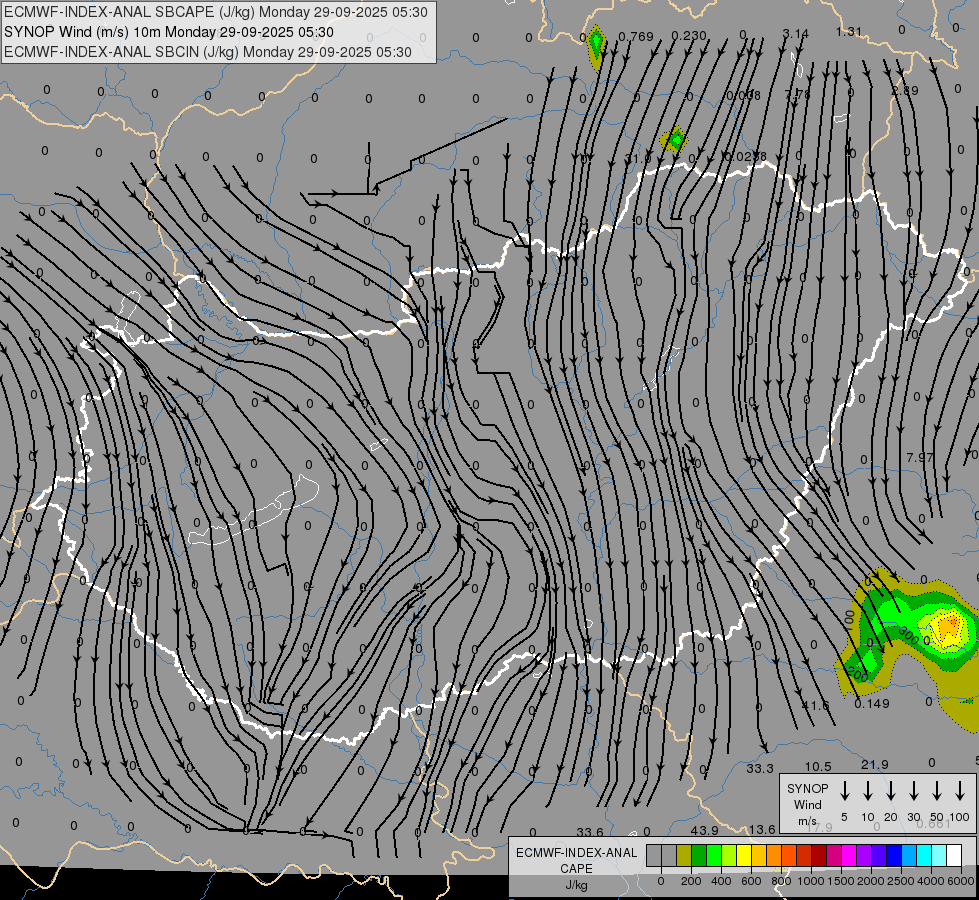
Task: Pick the pure blue swatch left of 2500
Action: tap(894, 856)
